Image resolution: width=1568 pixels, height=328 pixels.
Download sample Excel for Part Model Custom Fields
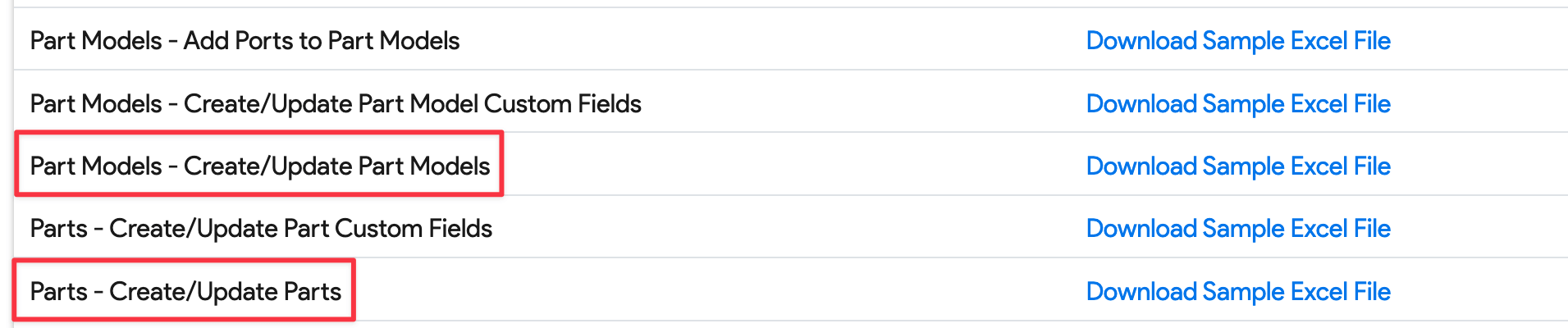click(1237, 104)
